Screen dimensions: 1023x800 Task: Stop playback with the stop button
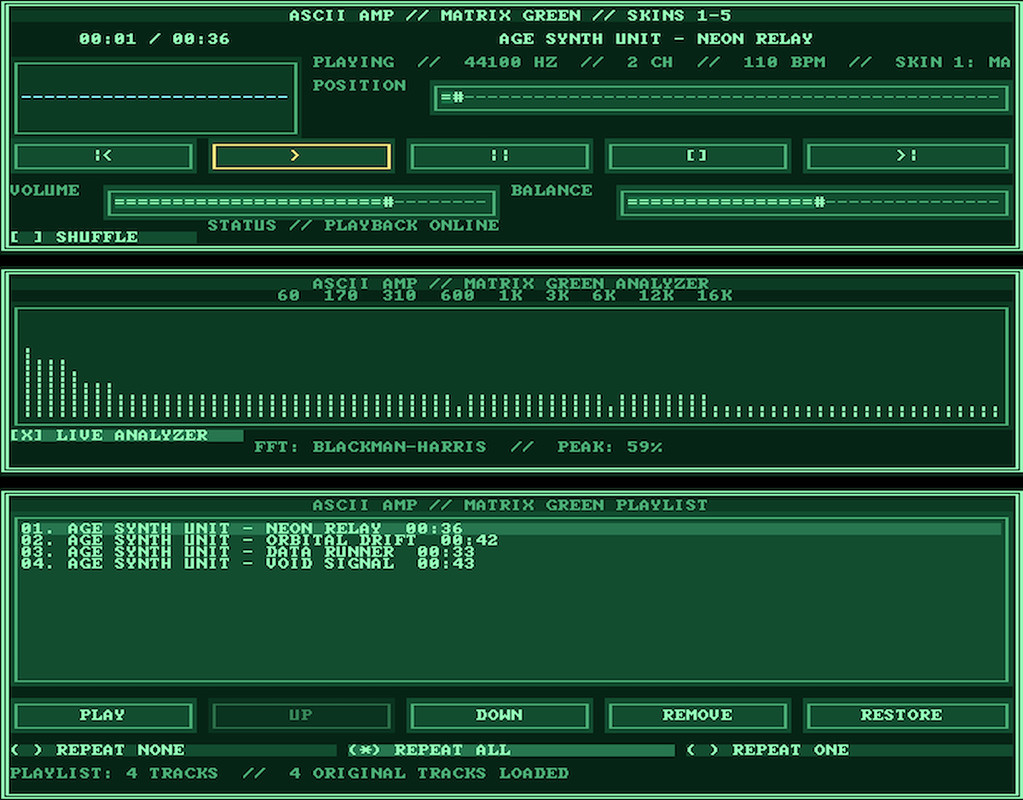(697, 156)
